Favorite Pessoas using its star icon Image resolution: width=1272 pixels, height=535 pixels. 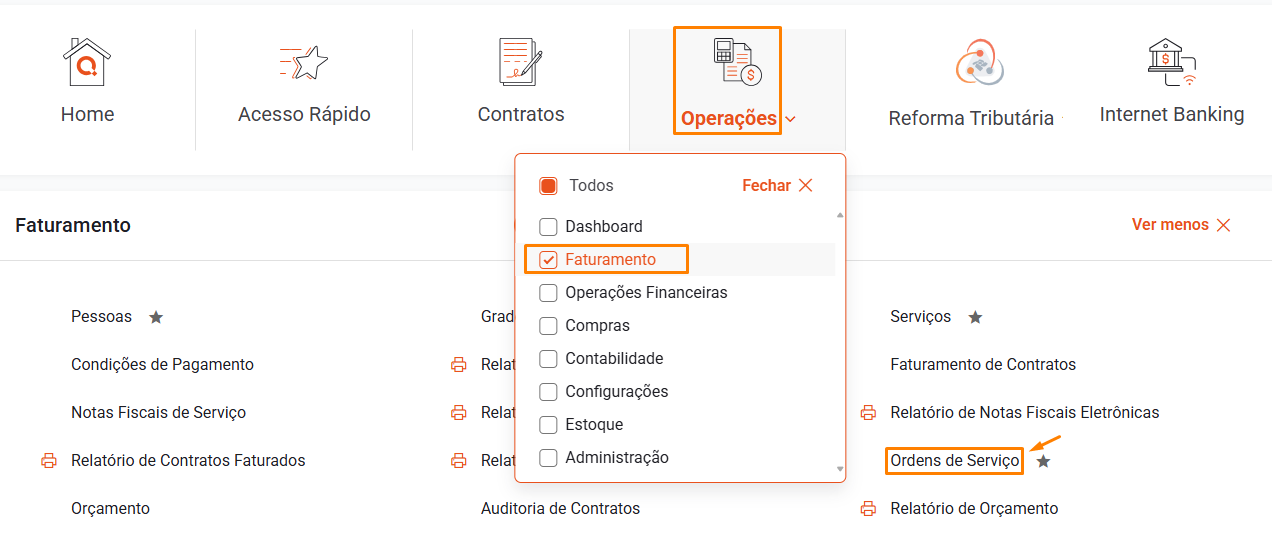[156, 317]
